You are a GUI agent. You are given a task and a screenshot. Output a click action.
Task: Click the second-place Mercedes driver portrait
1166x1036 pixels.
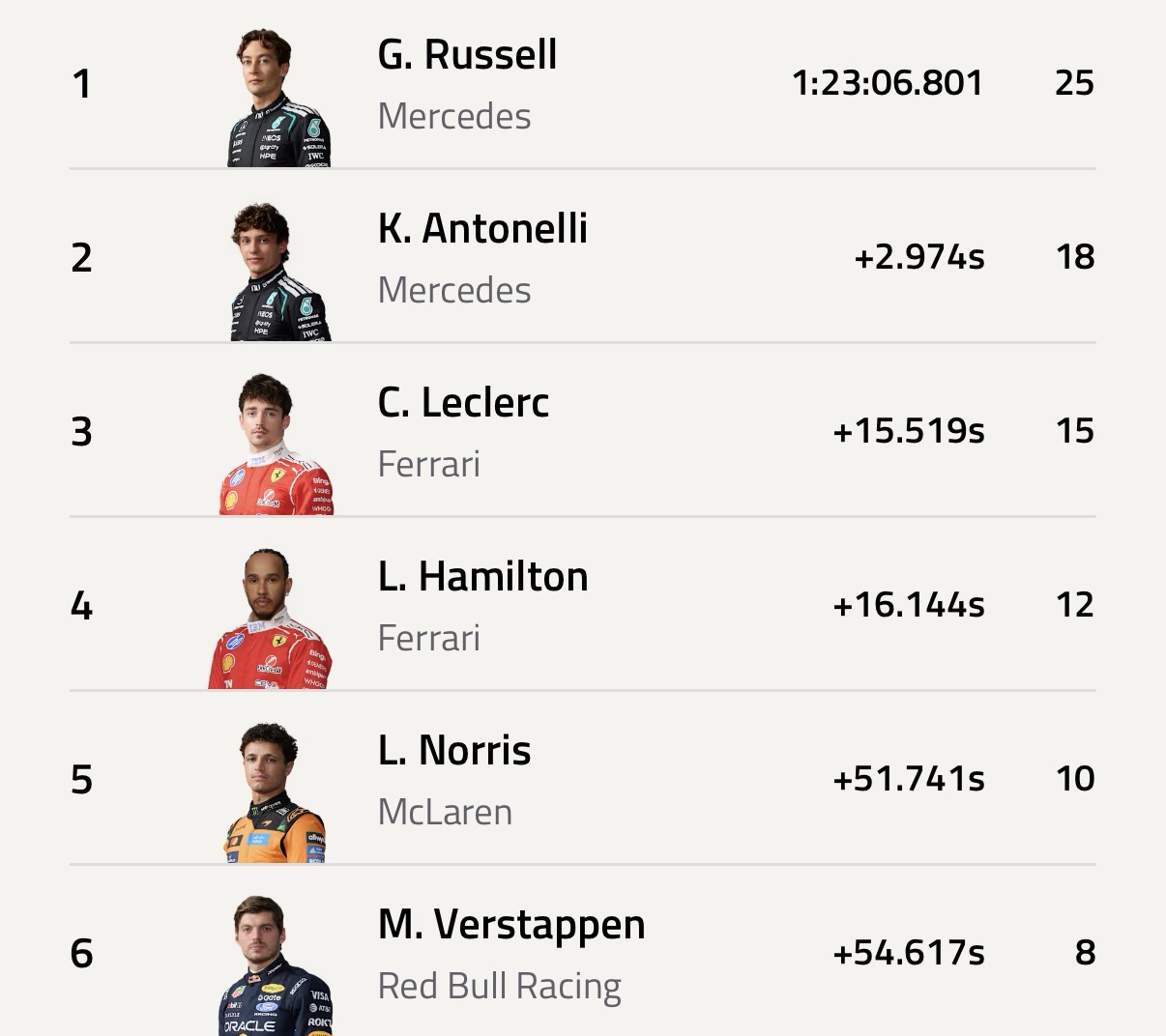279,272
